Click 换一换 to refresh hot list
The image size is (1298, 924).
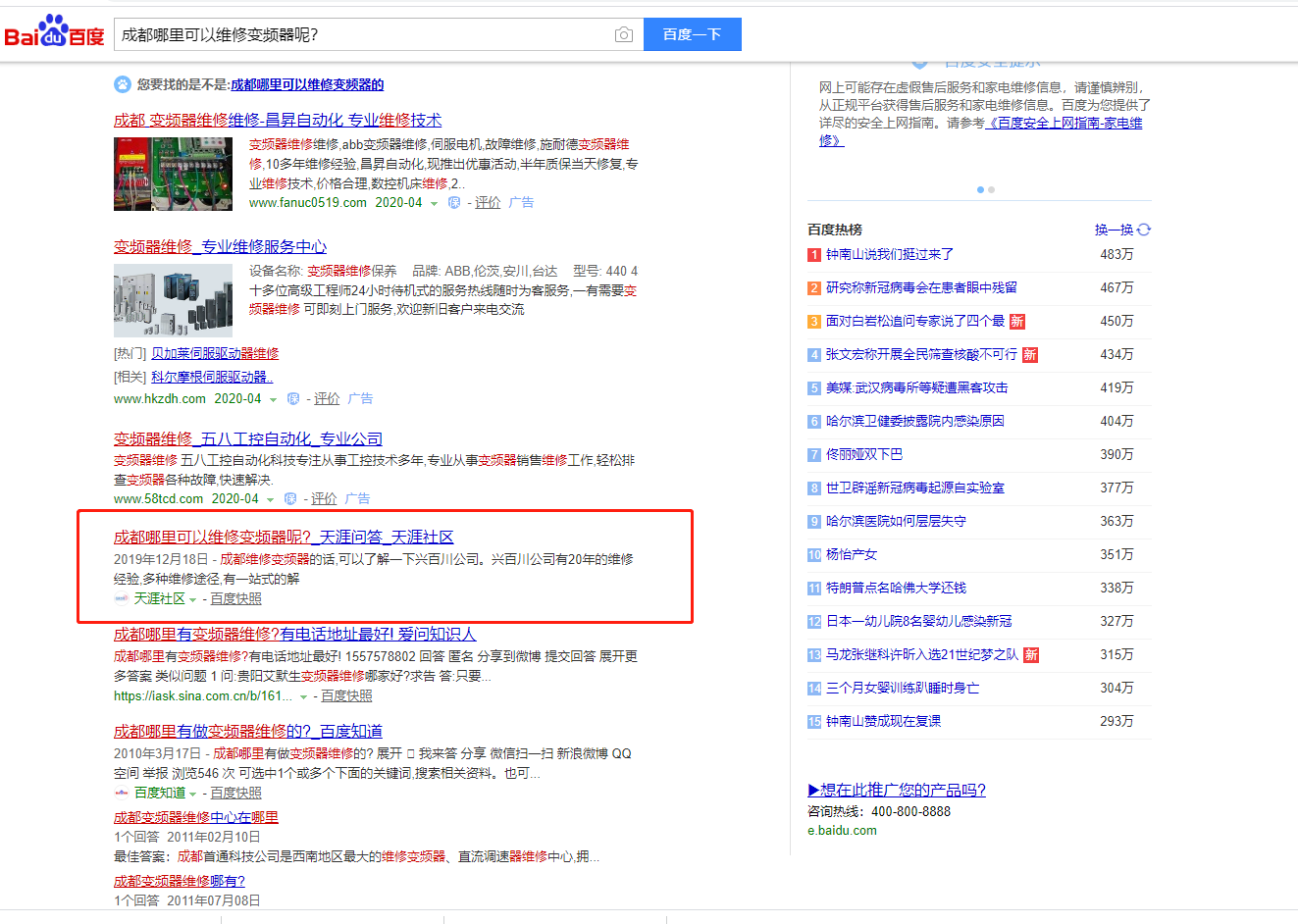point(1114,230)
